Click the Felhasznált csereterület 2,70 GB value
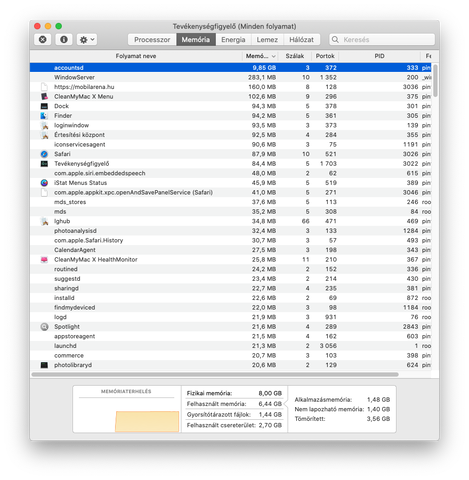The image size is (469, 480). coord(270,425)
